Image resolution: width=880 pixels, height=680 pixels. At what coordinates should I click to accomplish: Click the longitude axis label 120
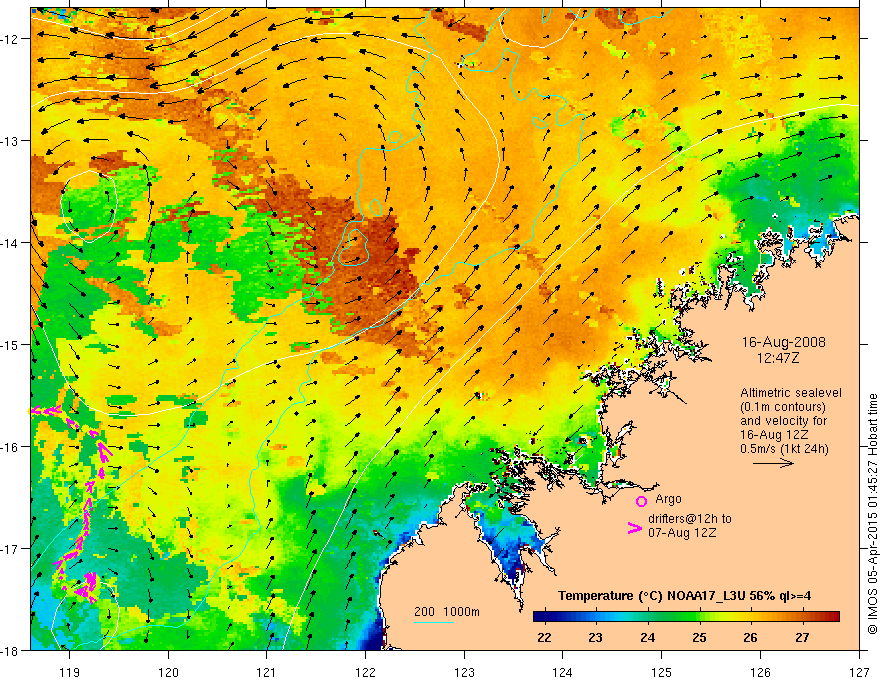pos(168,672)
